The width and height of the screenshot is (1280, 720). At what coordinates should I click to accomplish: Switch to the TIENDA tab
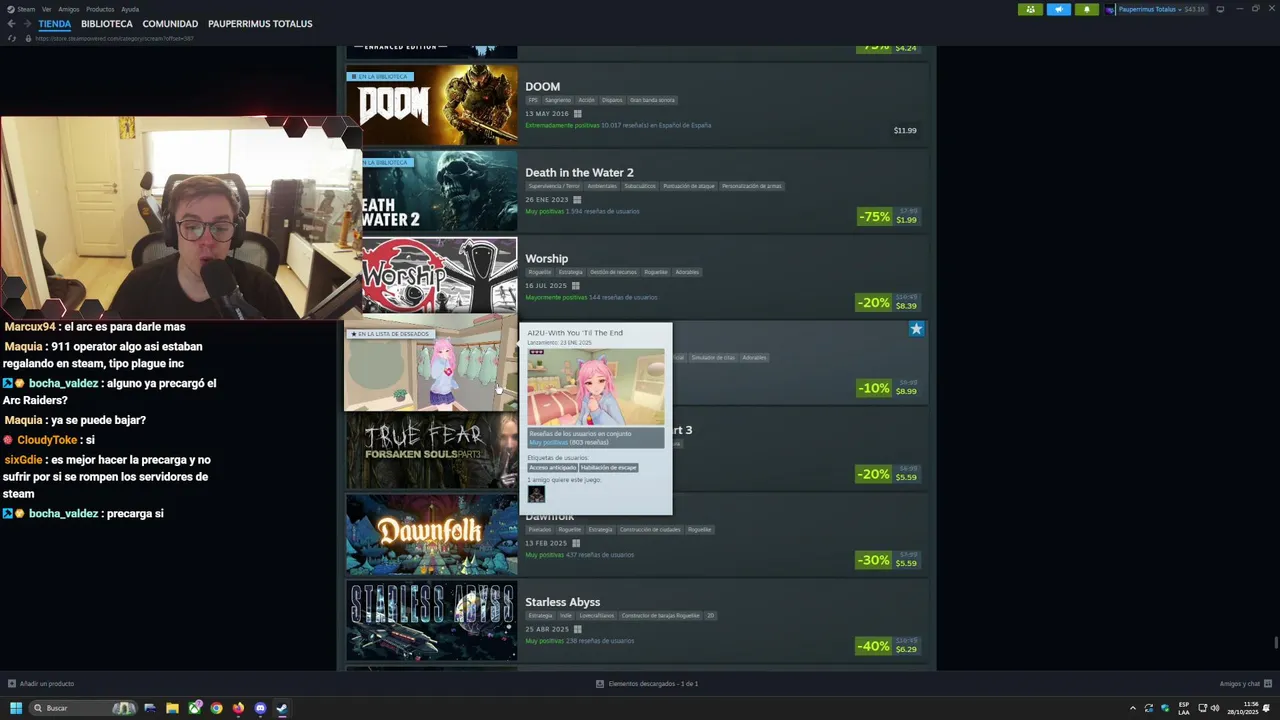(55, 24)
